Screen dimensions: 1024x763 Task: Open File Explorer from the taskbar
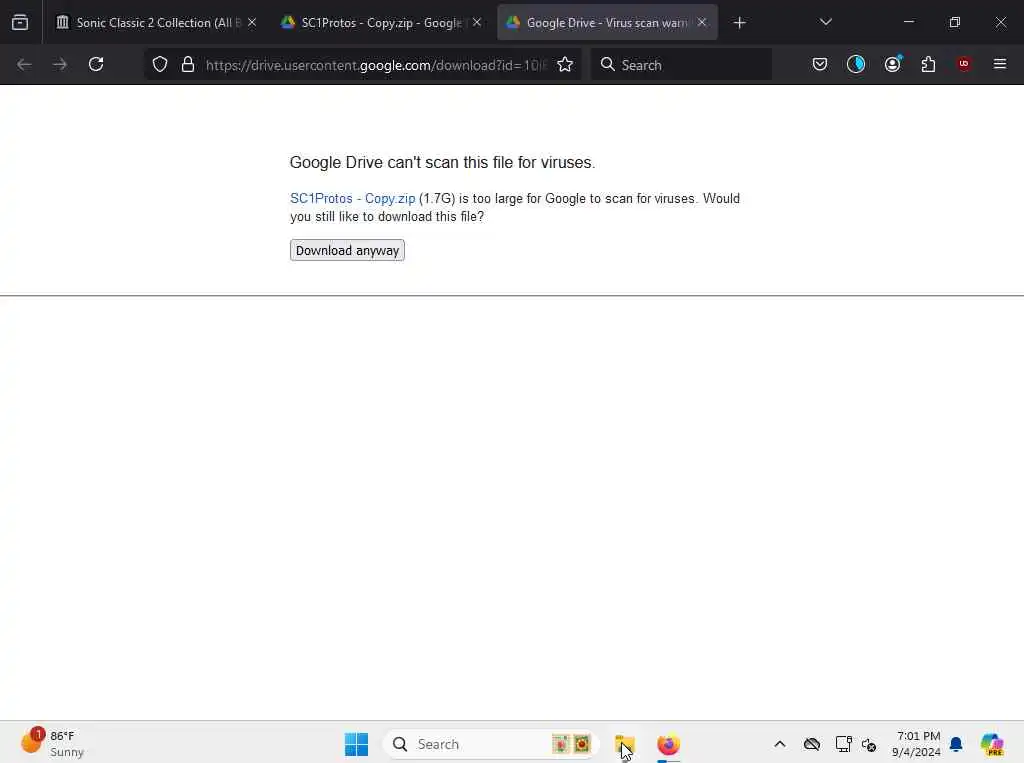[624, 744]
